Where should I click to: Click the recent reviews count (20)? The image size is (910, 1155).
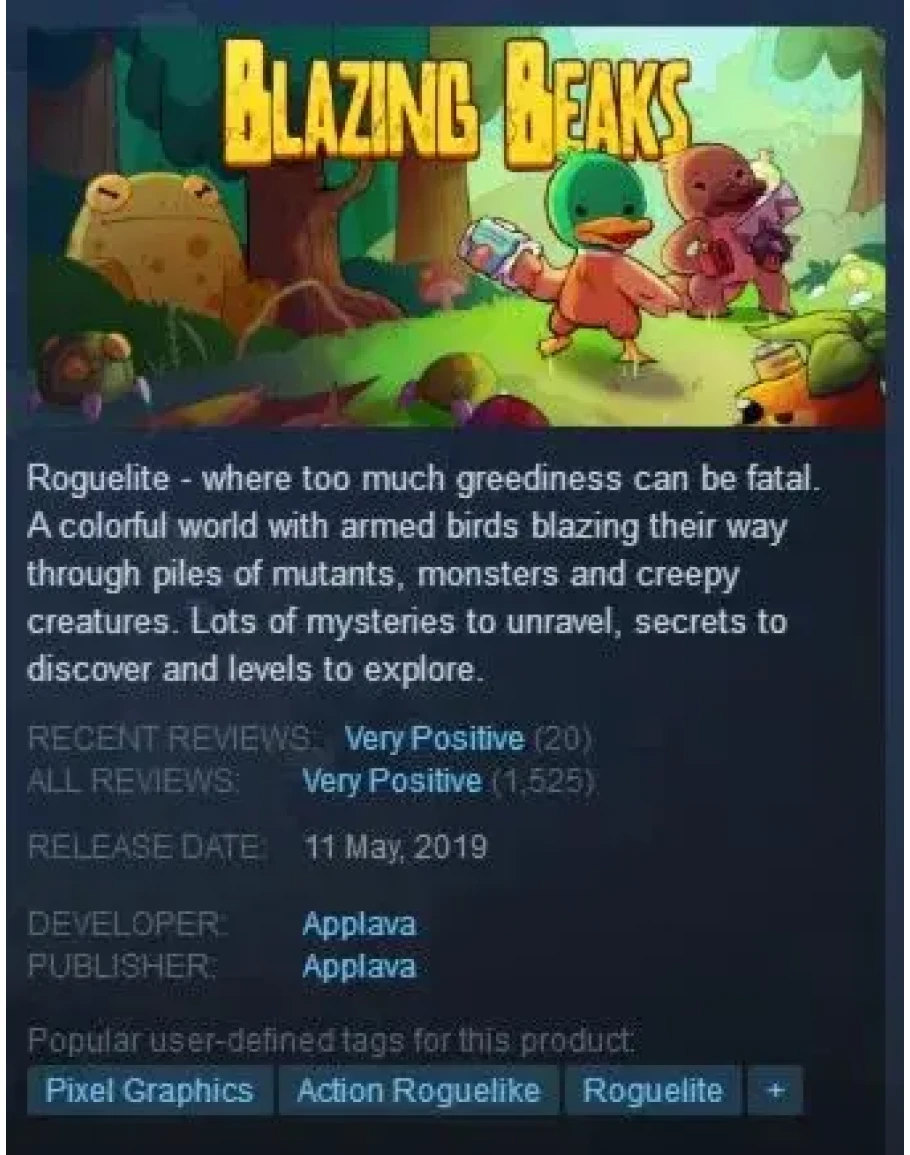[562, 737]
